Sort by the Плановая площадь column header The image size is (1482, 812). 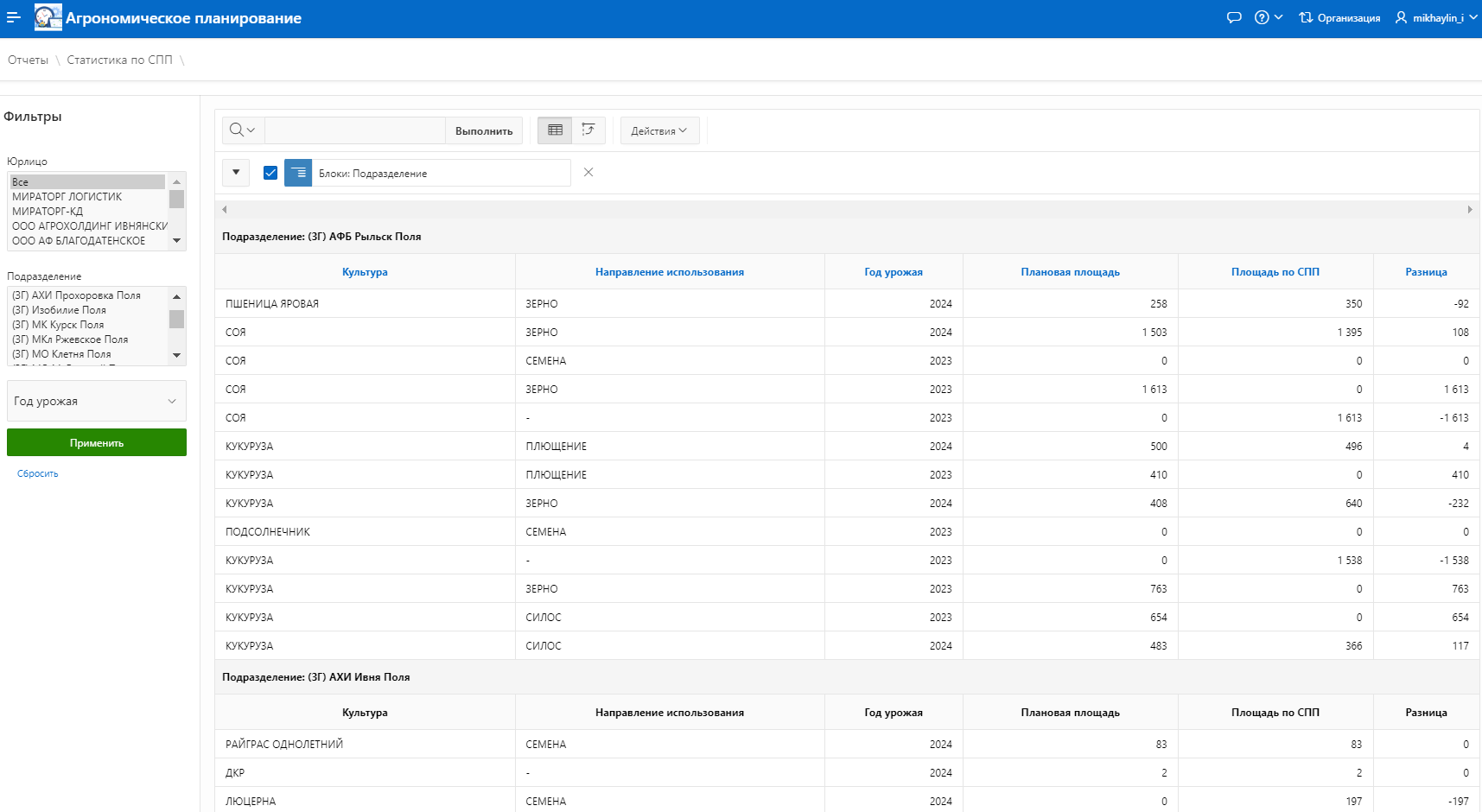[1070, 272]
